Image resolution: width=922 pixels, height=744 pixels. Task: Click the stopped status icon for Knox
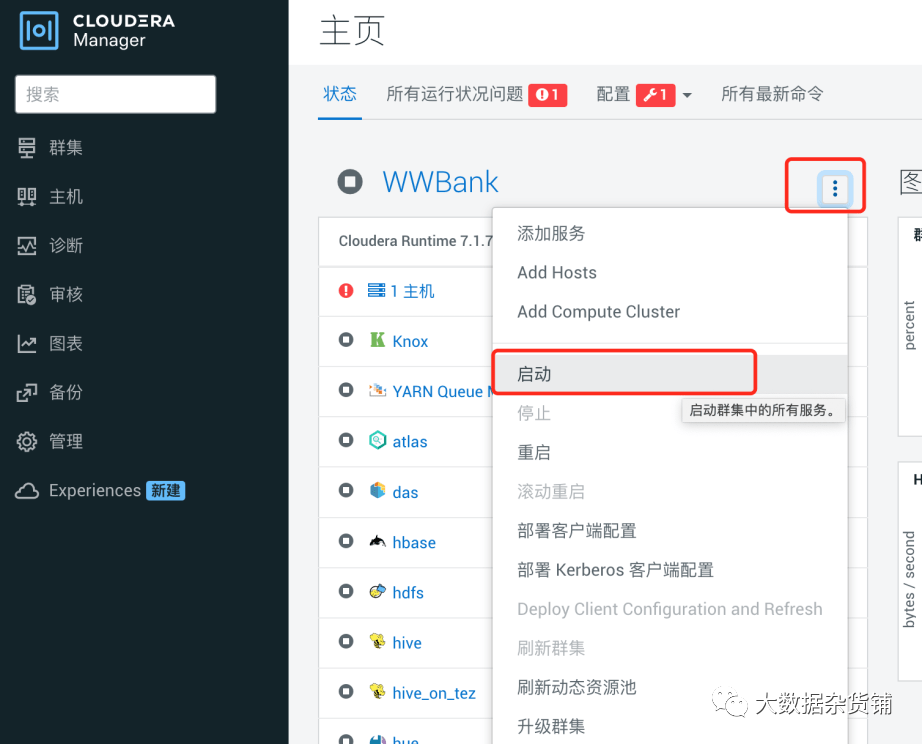(346, 340)
